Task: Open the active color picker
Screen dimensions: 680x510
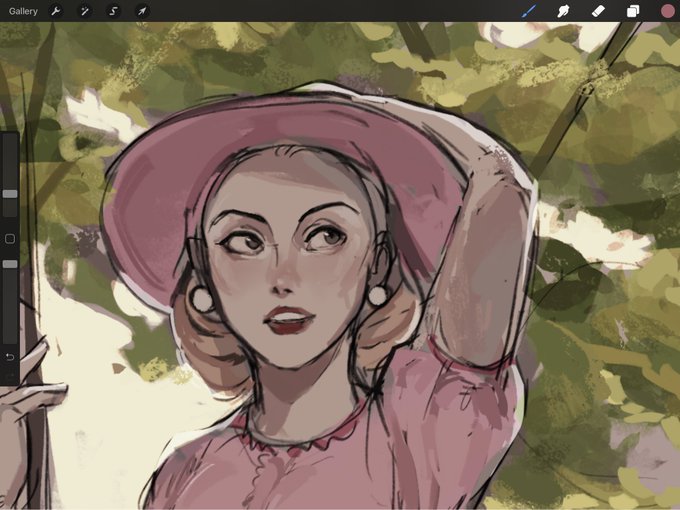Action: pyautogui.click(x=668, y=11)
